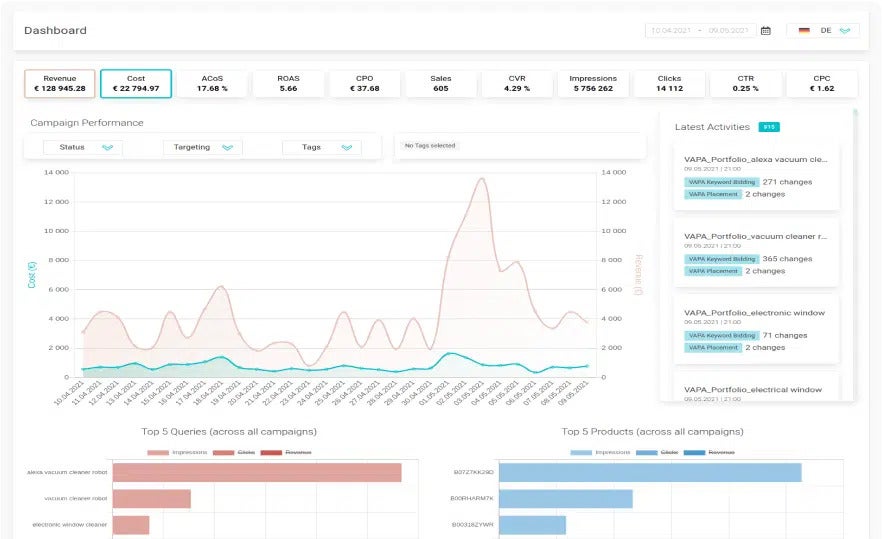Screen dimensions: 882x539
Task: Click the B07Z7KK29D product bar
Action: click(x=650, y=472)
